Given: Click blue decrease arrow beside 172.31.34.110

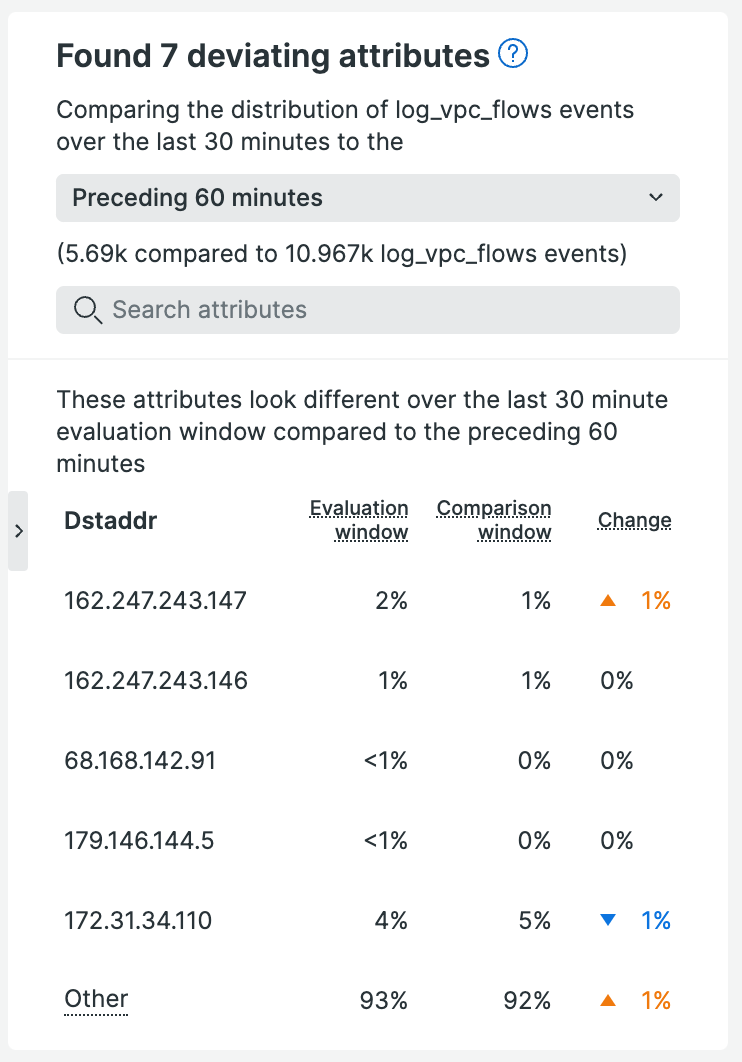Looking at the screenshot, I should tap(608, 921).
